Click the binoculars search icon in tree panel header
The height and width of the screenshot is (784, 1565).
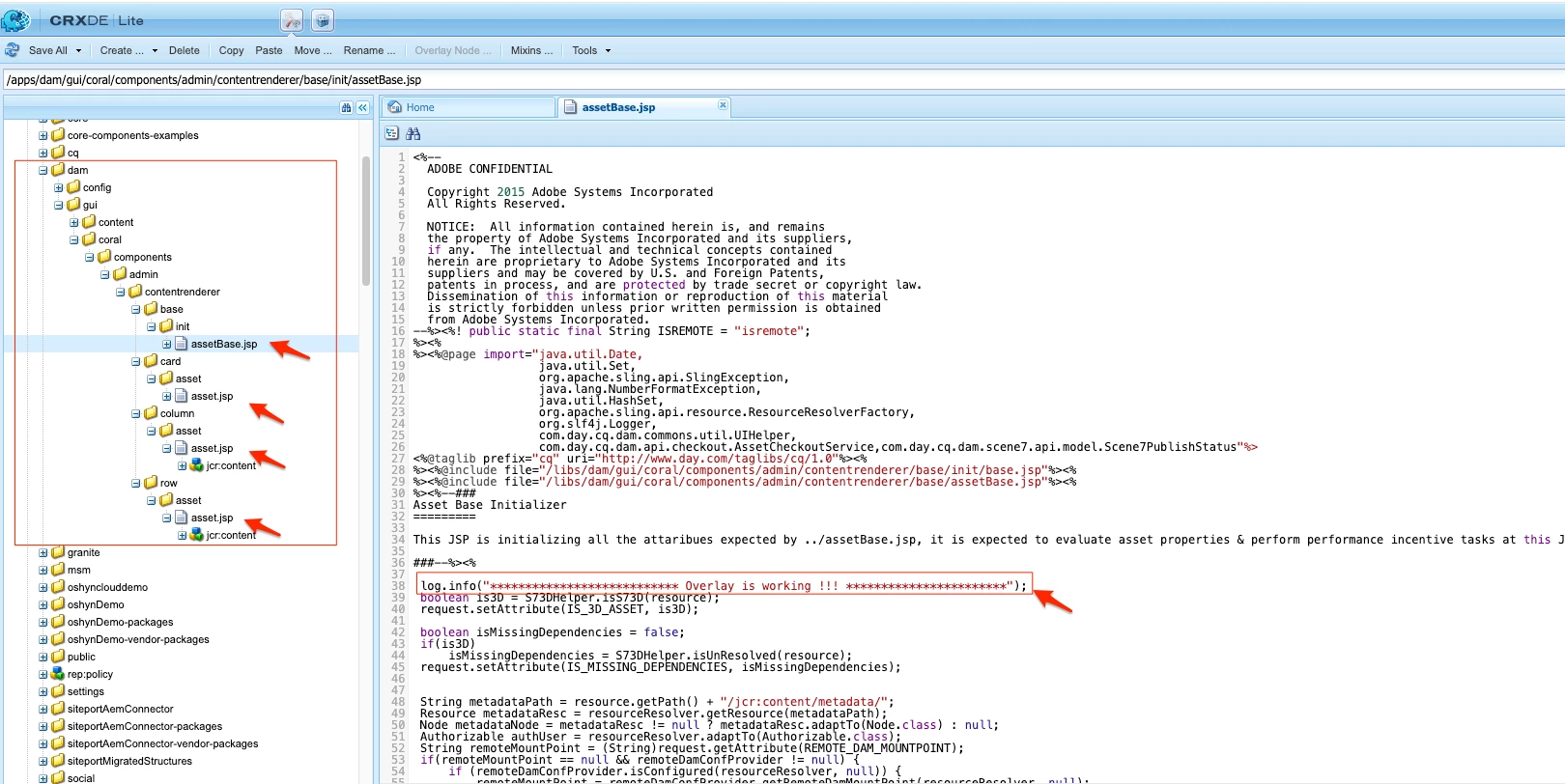(x=346, y=108)
